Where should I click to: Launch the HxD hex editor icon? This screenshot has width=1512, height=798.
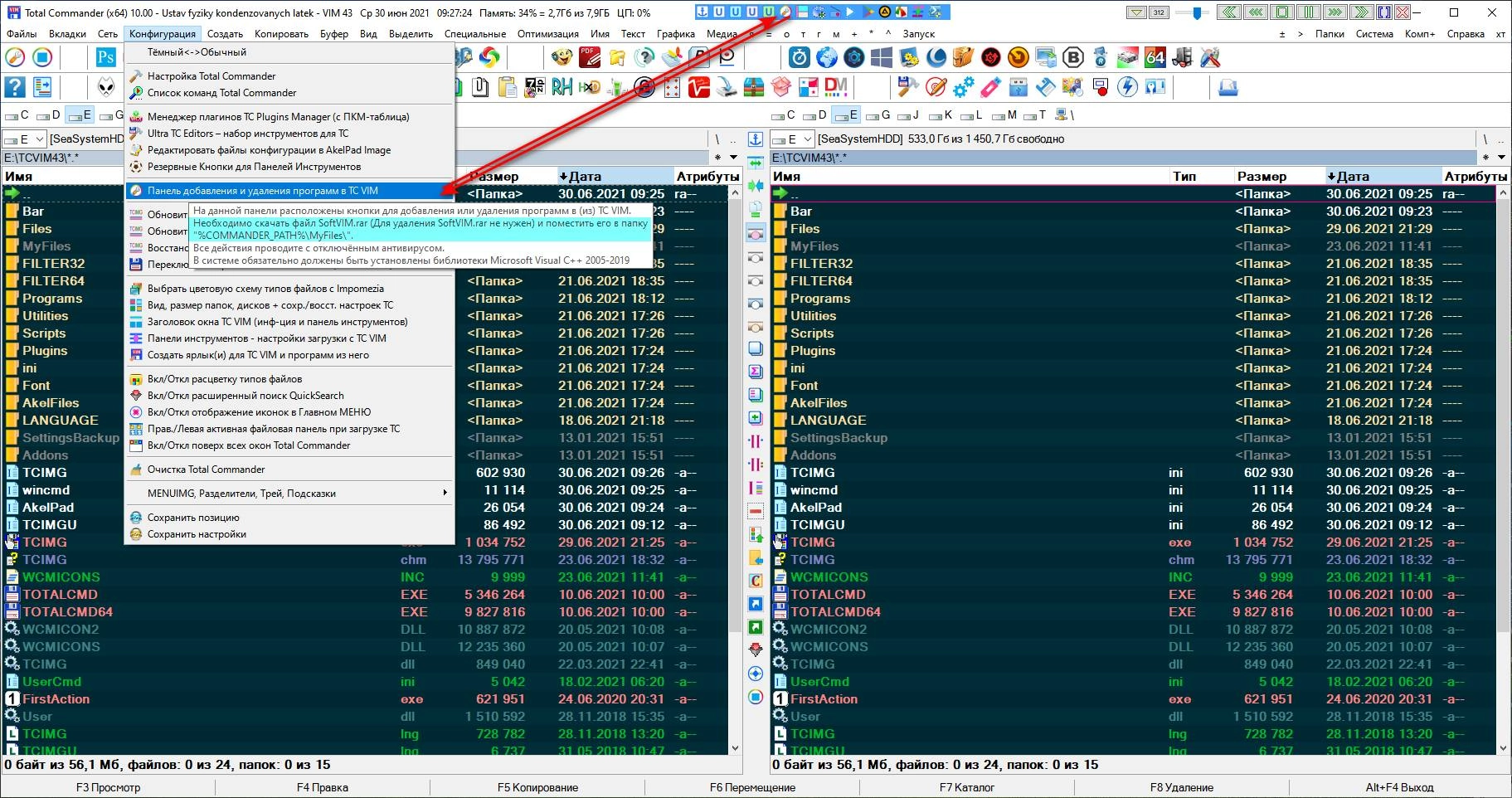pyautogui.click(x=590, y=87)
